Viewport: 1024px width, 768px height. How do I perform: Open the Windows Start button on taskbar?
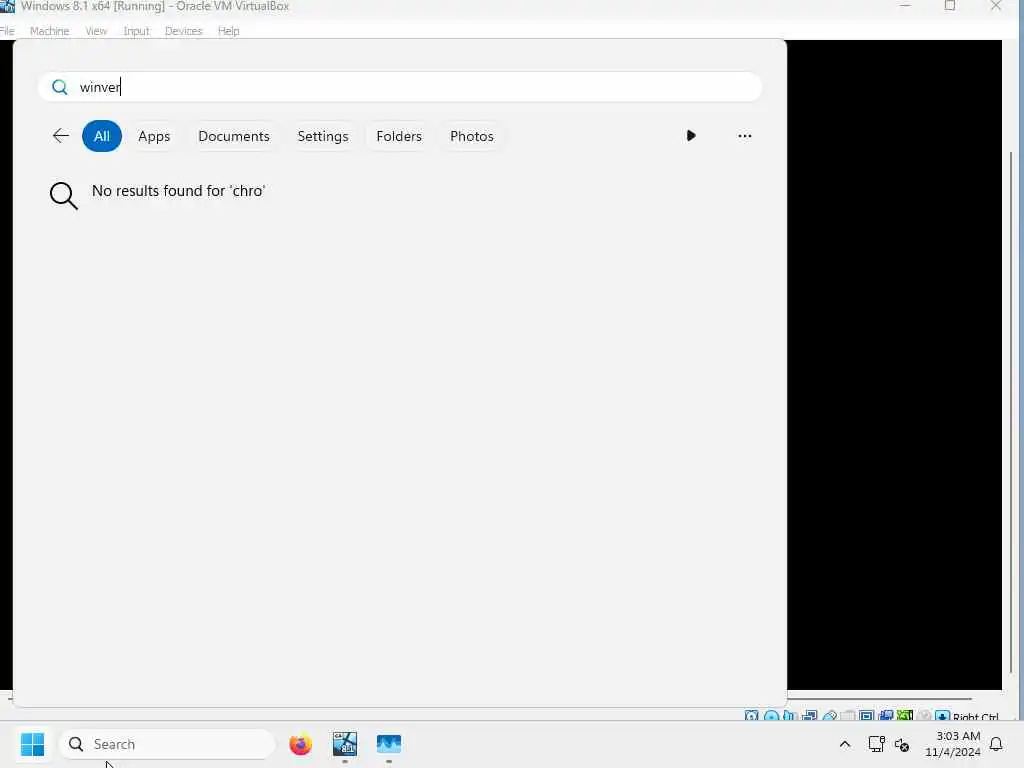click(x=33, y=744)
